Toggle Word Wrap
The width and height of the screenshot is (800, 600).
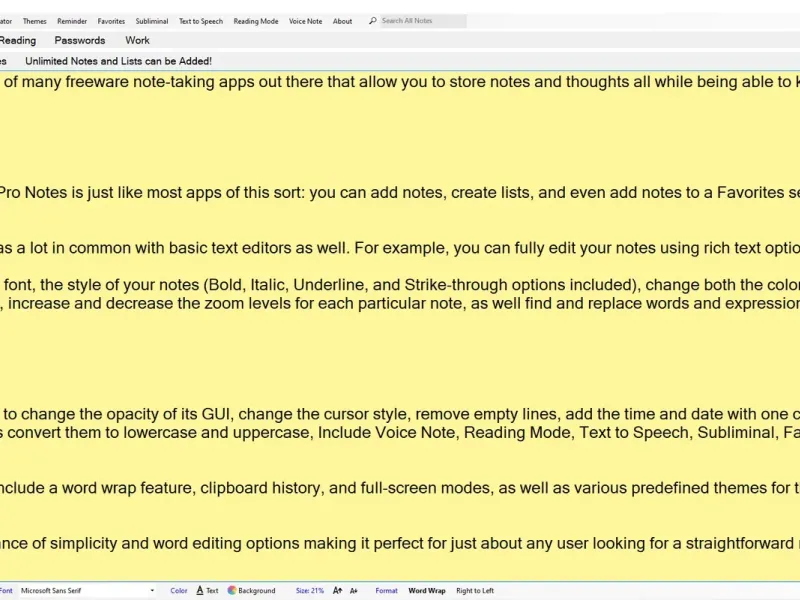[x=427, y=590]
